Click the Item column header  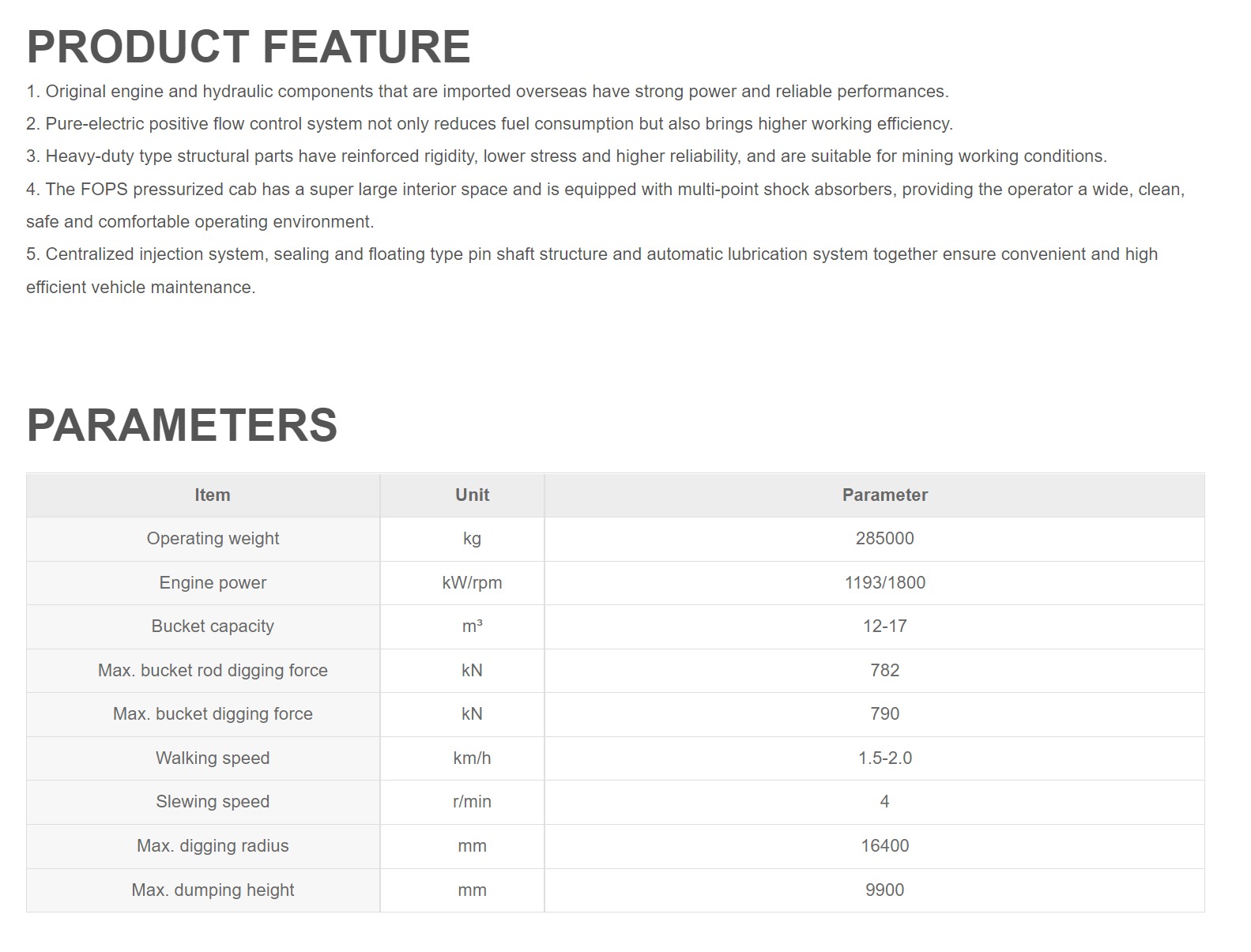[x=213, y=495]
